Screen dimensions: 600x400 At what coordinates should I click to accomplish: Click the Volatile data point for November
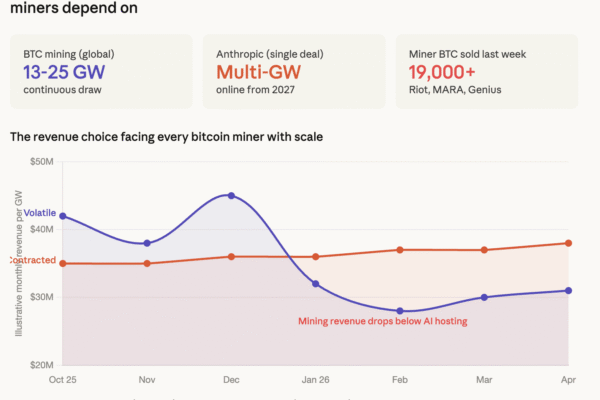(x=147, y=243)
